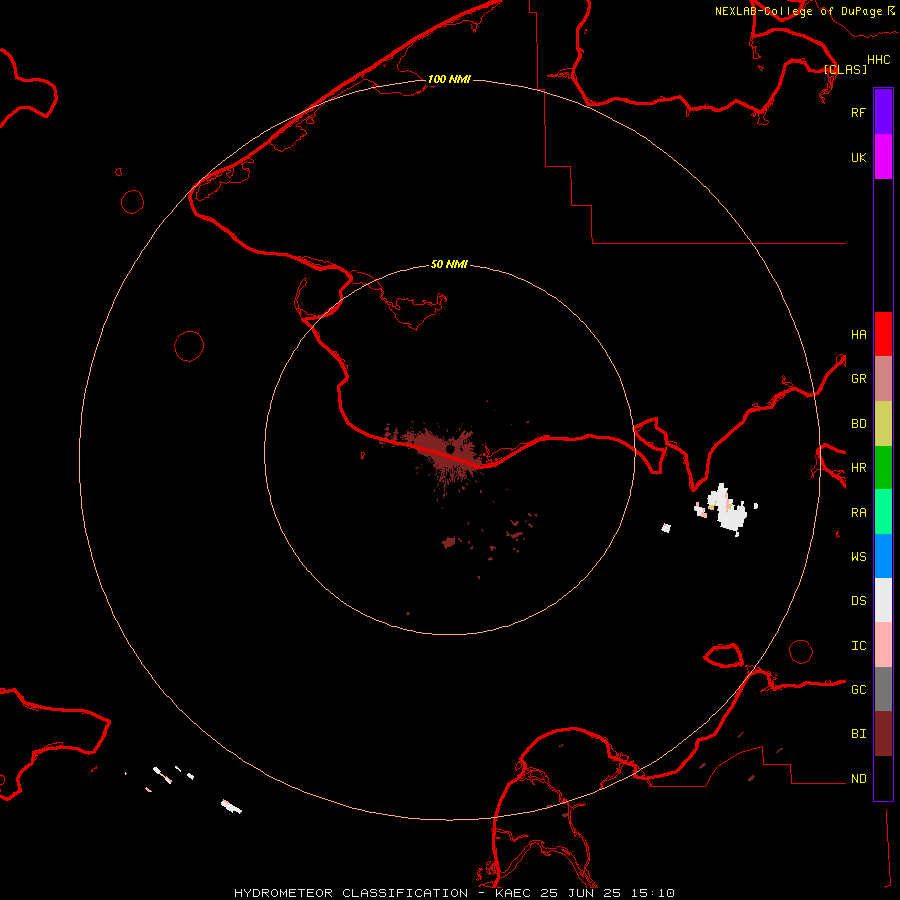The width and height of the screenshot is (900, 900).
Task: Pick the HR green legend swatch
Action: tap(883, 468)
